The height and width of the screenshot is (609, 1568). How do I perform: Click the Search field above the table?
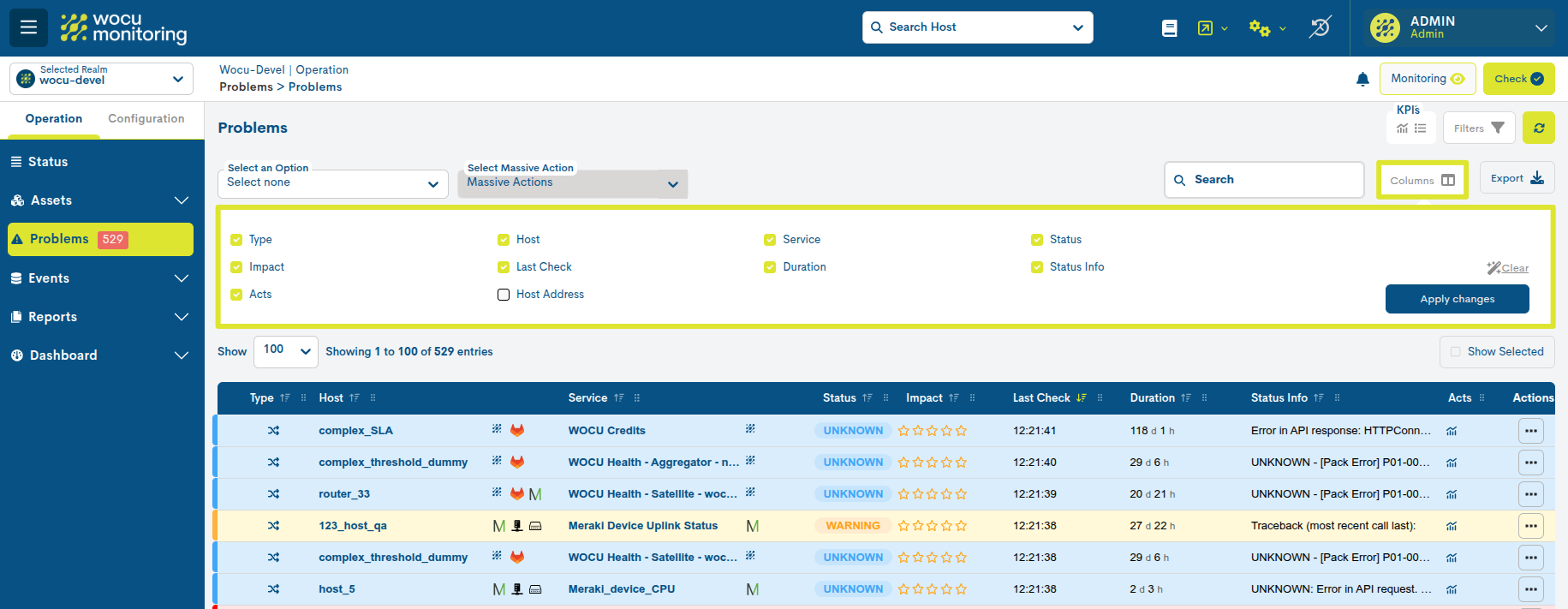[1264, 180]
